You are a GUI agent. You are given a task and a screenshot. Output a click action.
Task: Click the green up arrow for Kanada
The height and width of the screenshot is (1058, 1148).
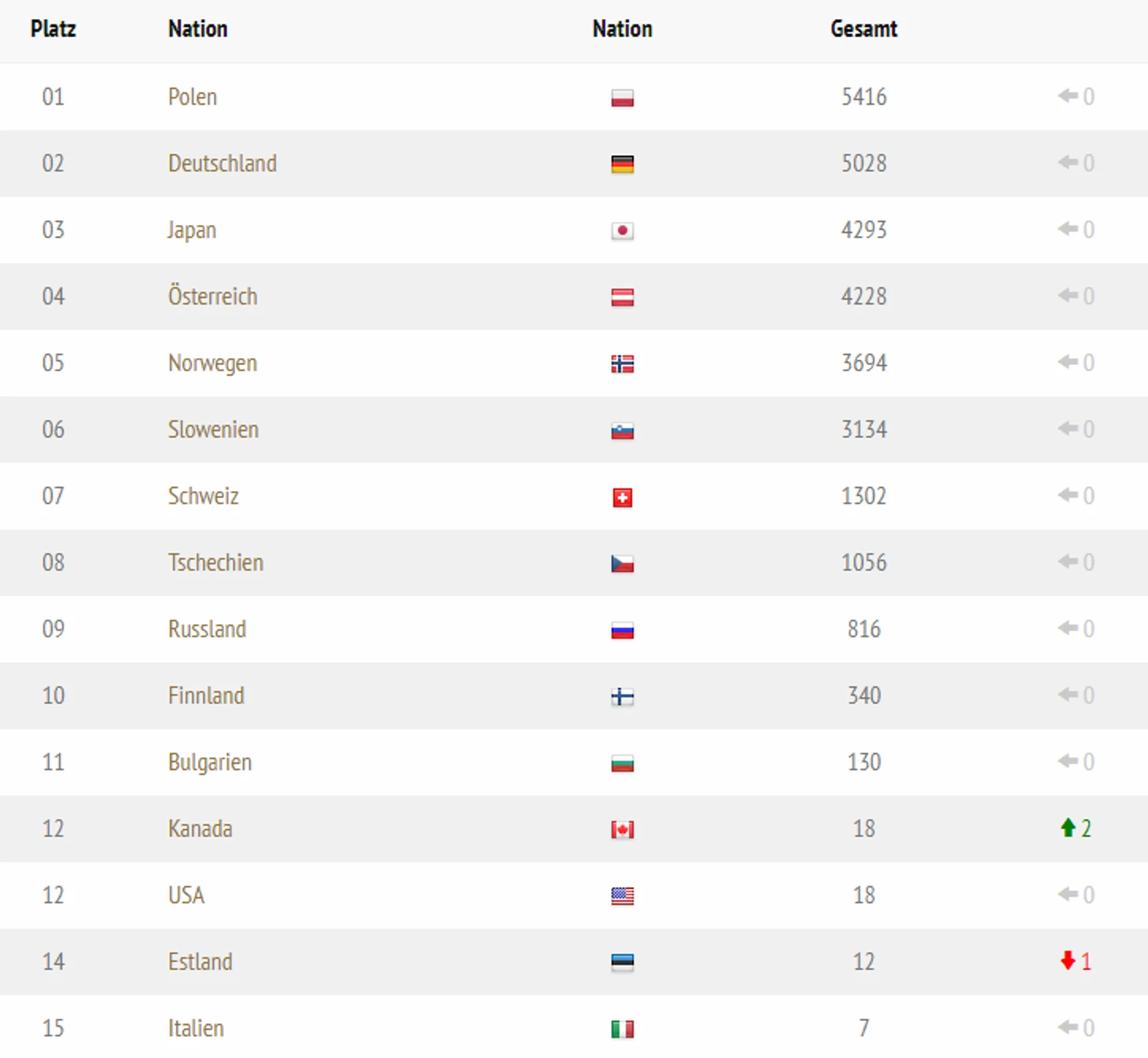[1067, 828]
